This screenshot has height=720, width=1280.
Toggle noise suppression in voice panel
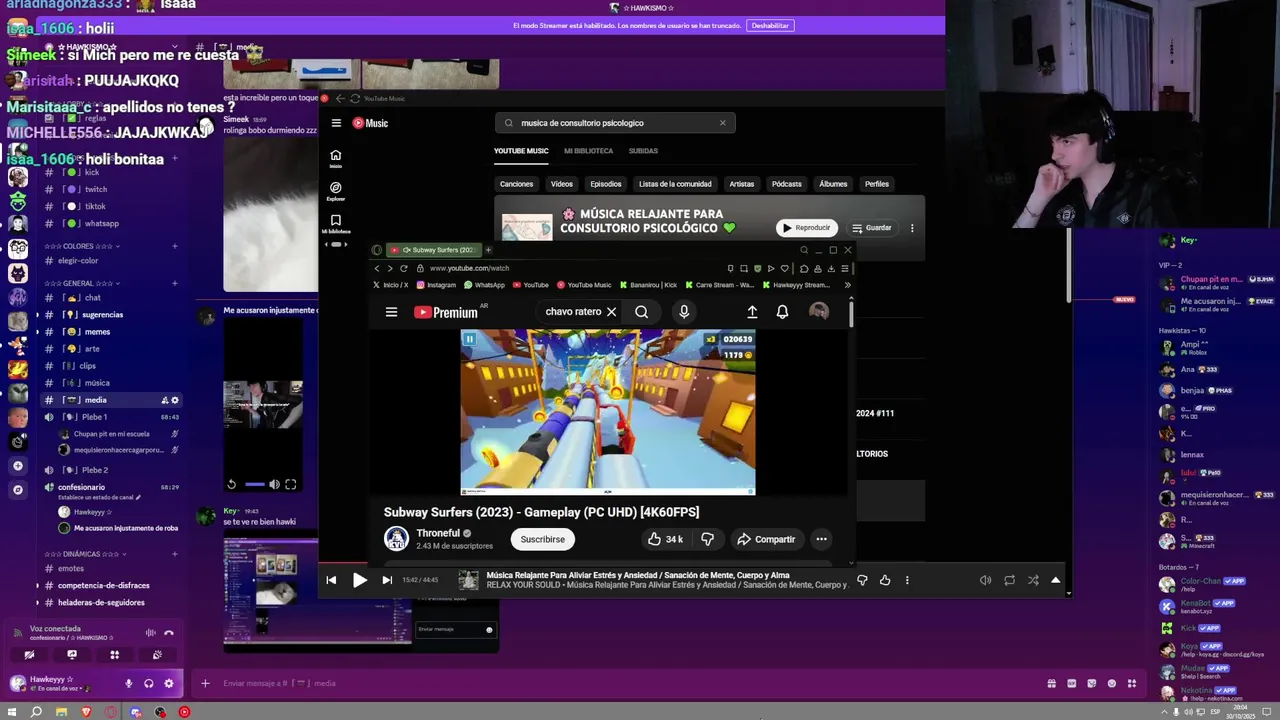coord(151,632)
